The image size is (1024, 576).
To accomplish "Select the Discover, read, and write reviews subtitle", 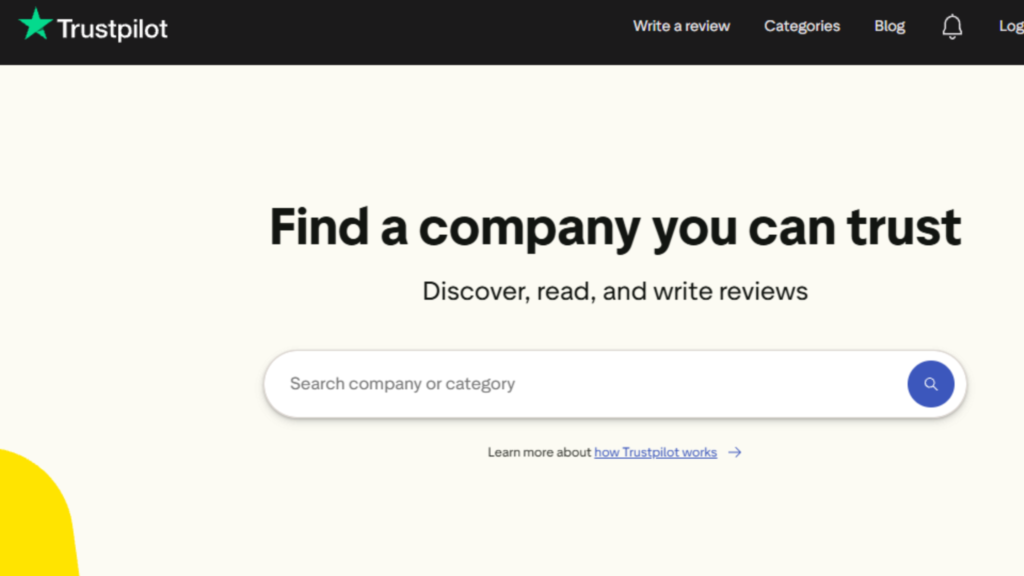I will click(x=615, y=291).
